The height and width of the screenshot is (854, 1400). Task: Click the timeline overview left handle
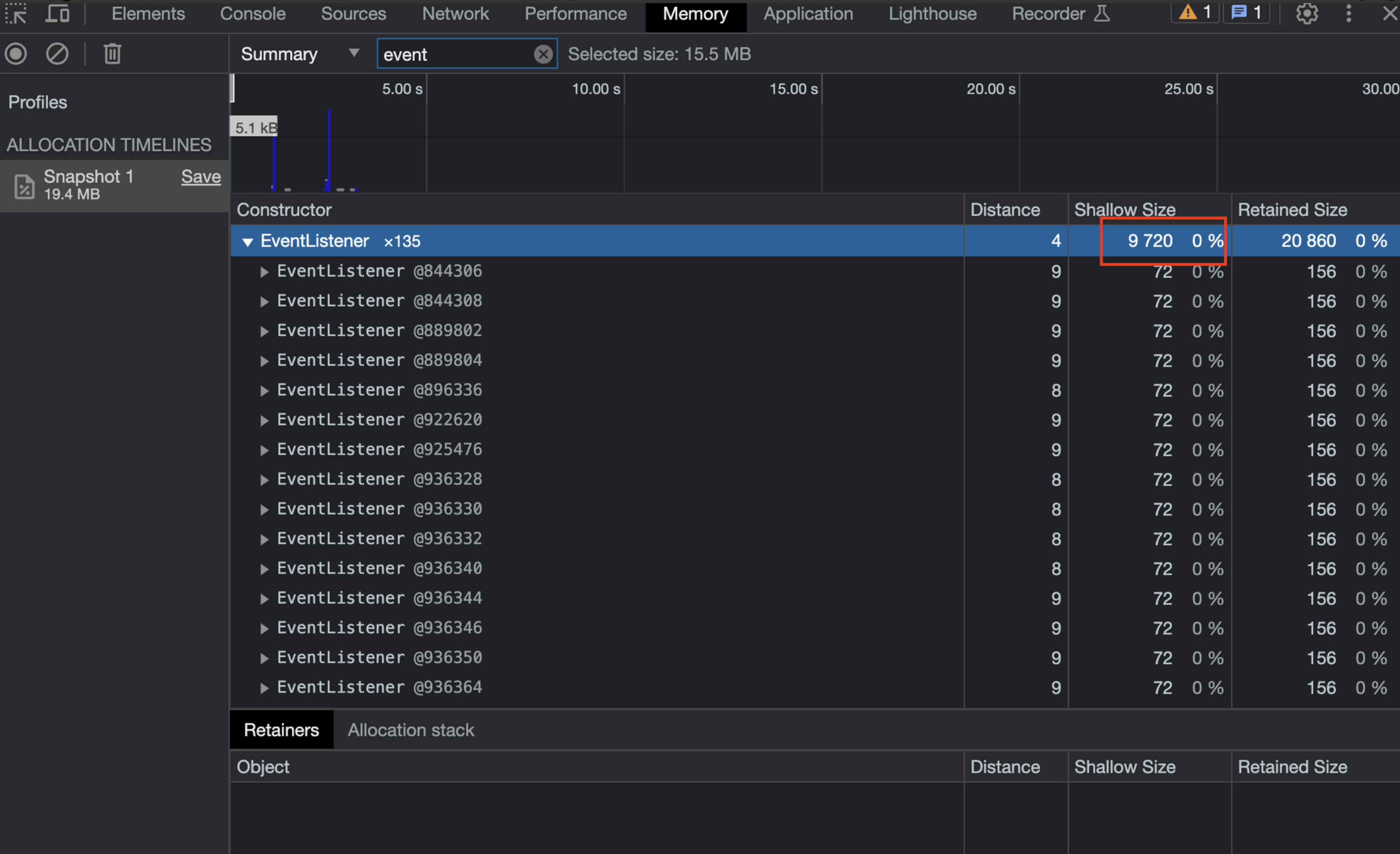pos(232,88)
